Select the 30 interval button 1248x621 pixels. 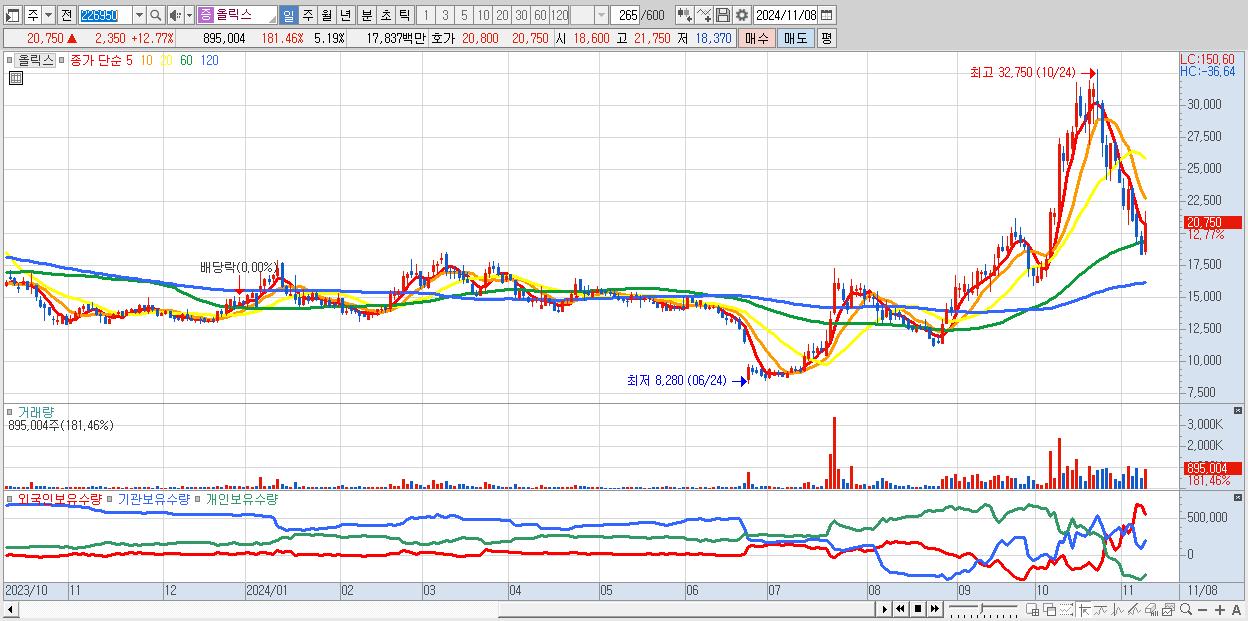coord(521,15)
